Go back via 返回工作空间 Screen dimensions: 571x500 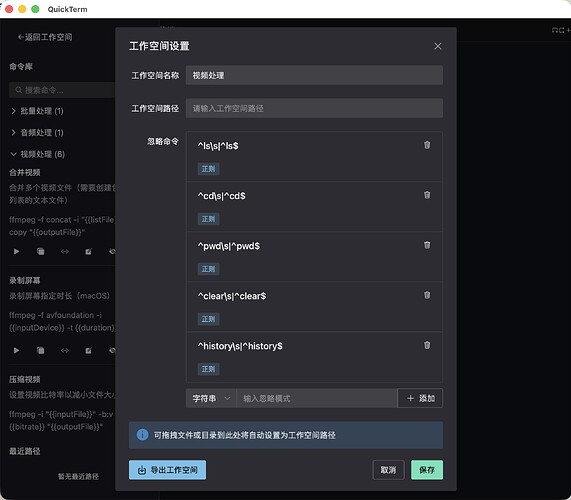point(45,37)
